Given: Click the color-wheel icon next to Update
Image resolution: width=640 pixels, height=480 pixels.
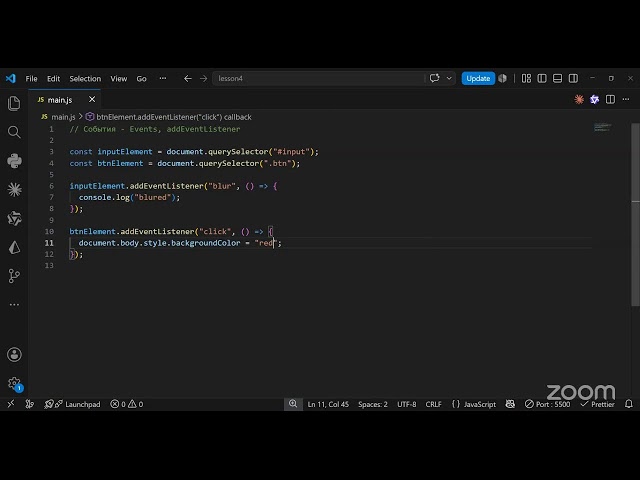Looking at the screenshot, I should (x=503, y=78).
